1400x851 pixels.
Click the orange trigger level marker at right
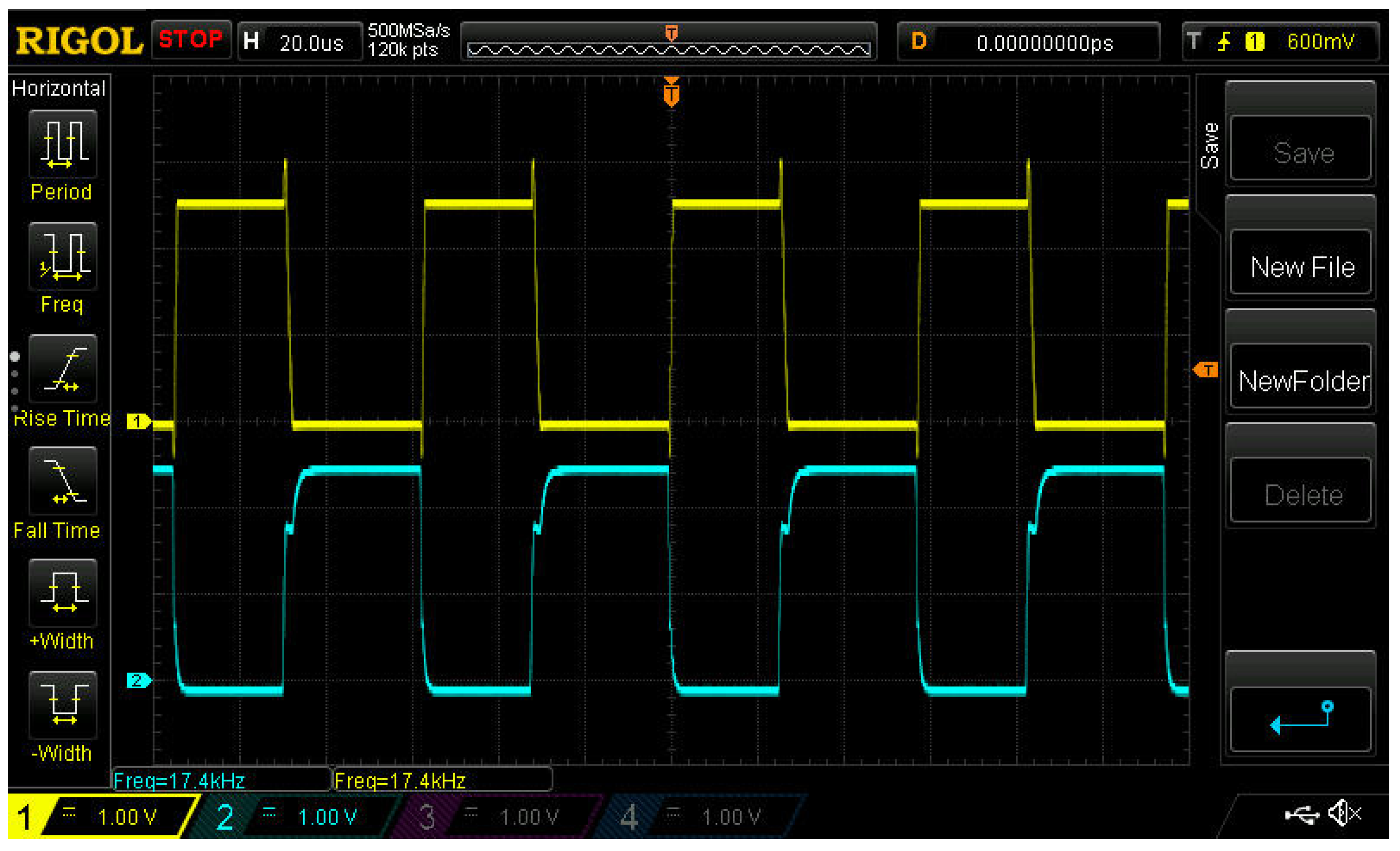[1206, 370]
